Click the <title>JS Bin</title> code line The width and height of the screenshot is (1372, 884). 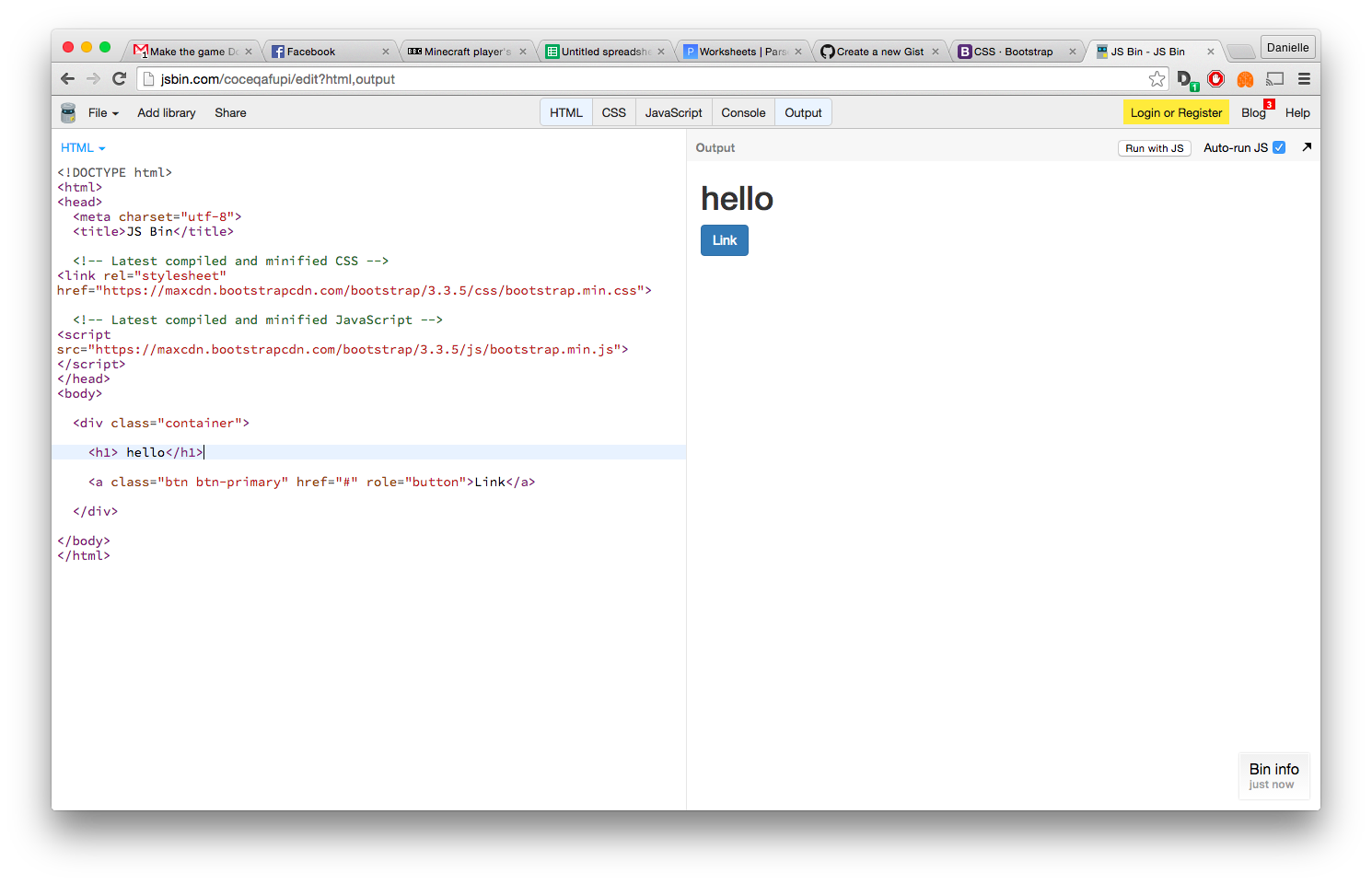[x=153, y=231]
